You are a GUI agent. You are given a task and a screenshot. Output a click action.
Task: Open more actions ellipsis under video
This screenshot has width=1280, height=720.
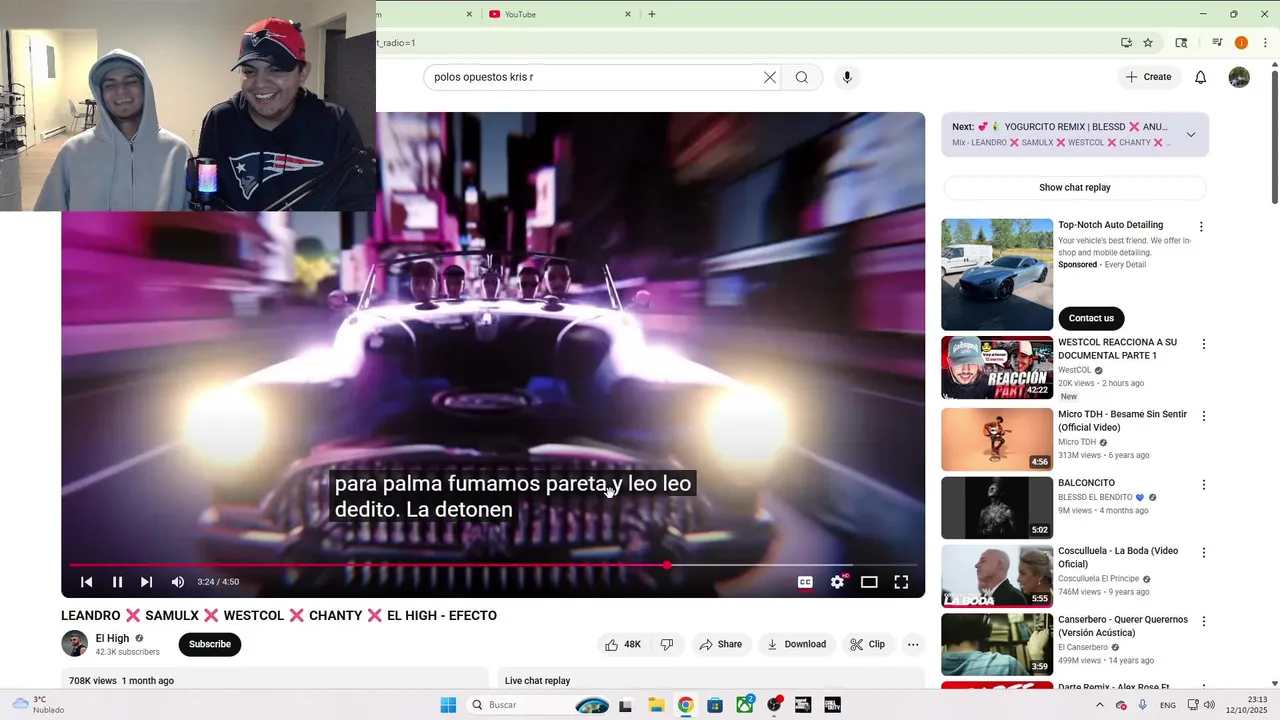tap(913, 644)
